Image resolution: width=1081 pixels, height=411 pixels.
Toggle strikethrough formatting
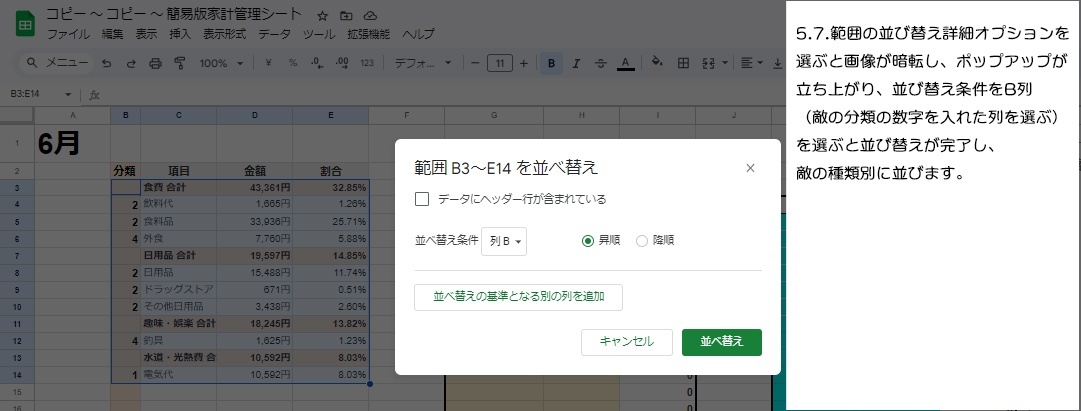[600, 63]
